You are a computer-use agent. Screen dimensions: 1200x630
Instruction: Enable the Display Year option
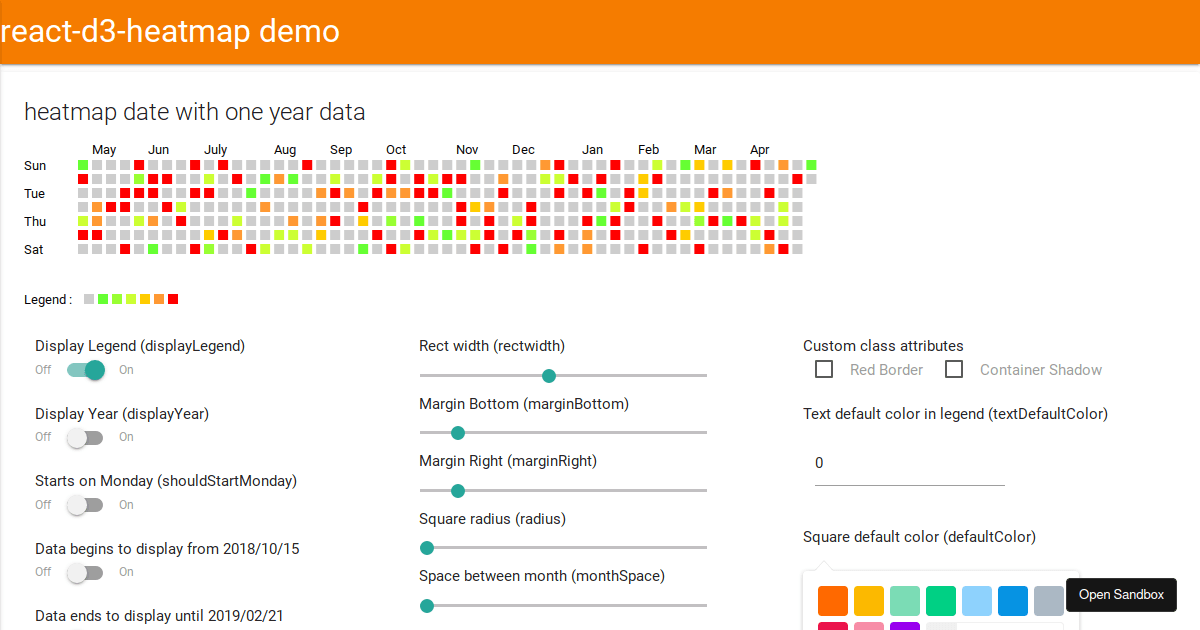[x=85, y=437]
